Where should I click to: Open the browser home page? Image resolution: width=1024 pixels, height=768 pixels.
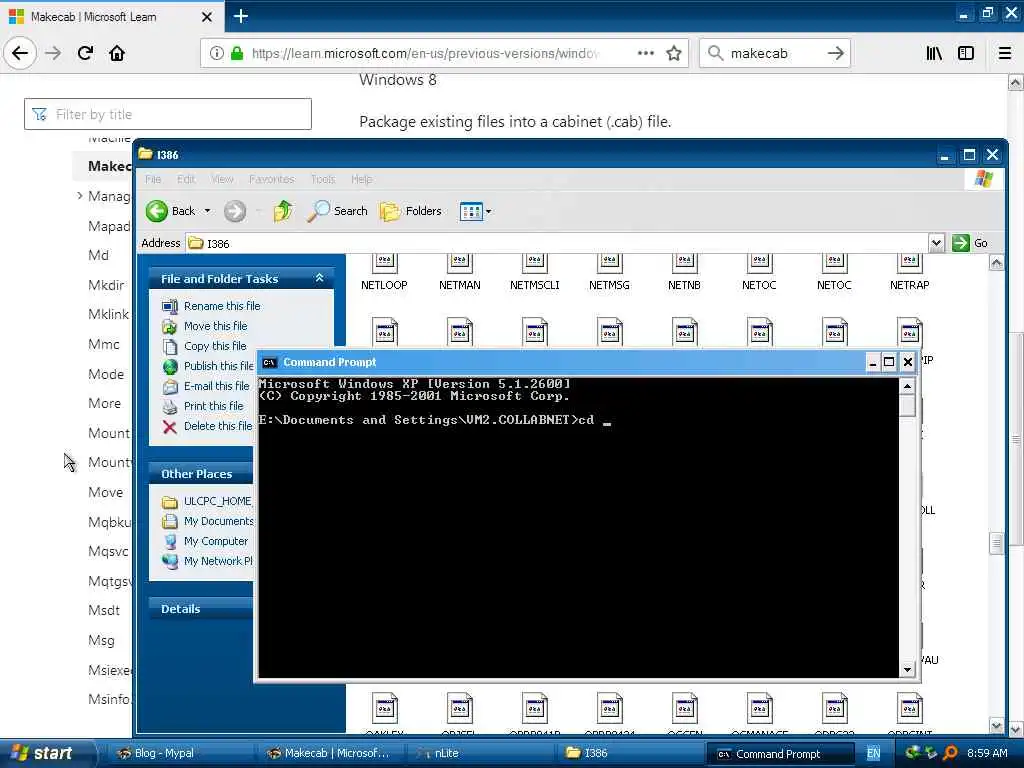click(117, 53)
